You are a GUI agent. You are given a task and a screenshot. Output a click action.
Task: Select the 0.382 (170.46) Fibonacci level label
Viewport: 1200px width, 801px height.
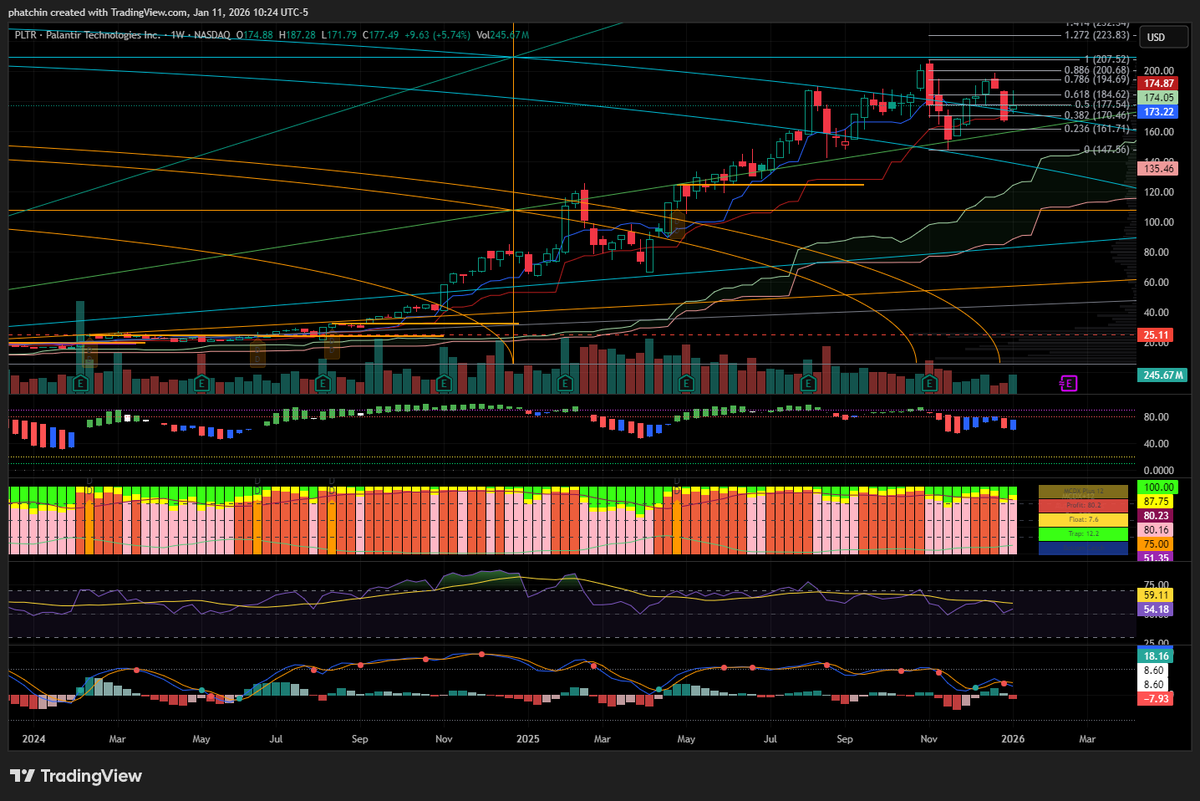[x=1097, y=115]
